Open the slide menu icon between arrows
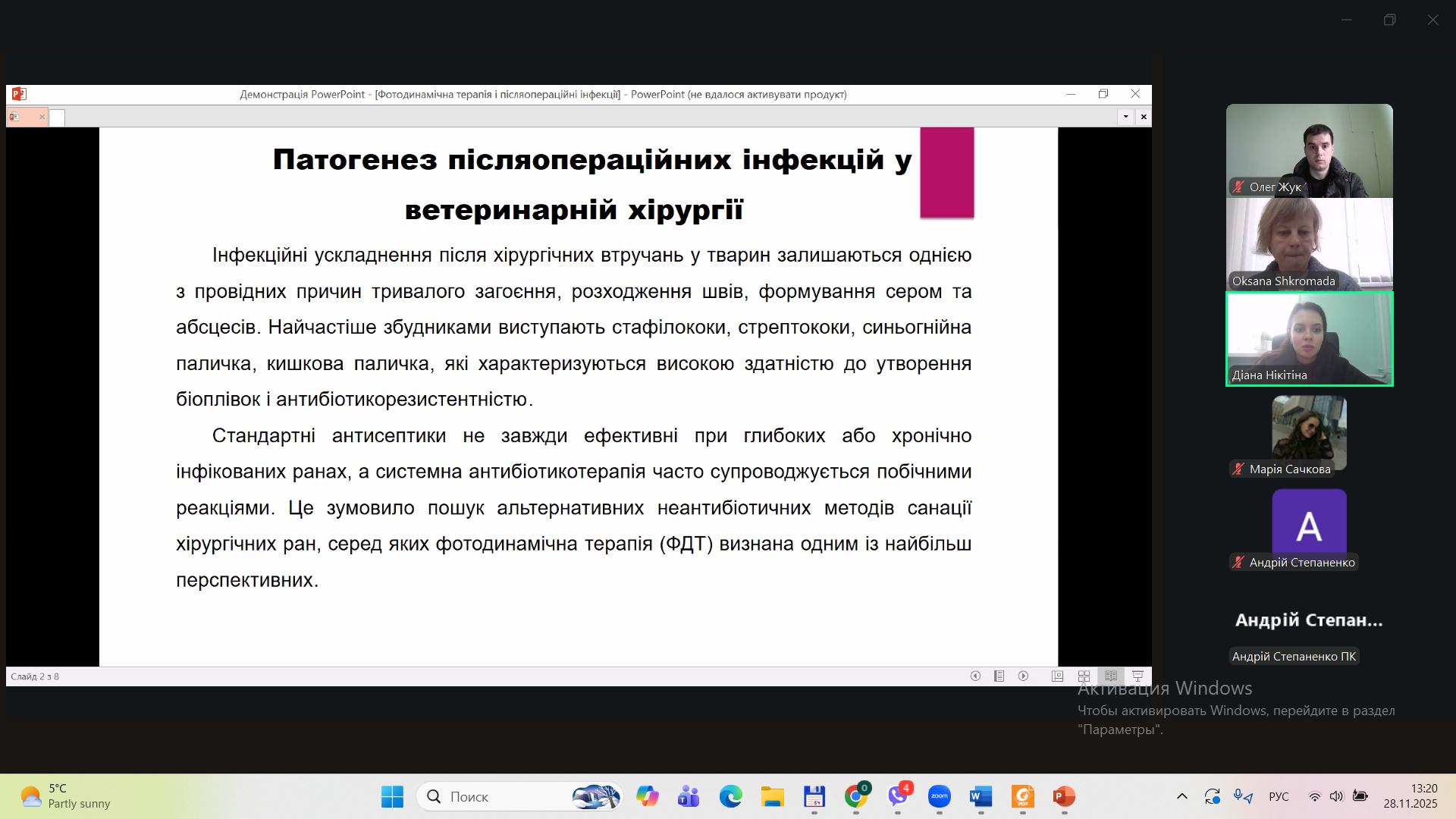Viewport: 1456px width, 819px height. click(999, 676)
